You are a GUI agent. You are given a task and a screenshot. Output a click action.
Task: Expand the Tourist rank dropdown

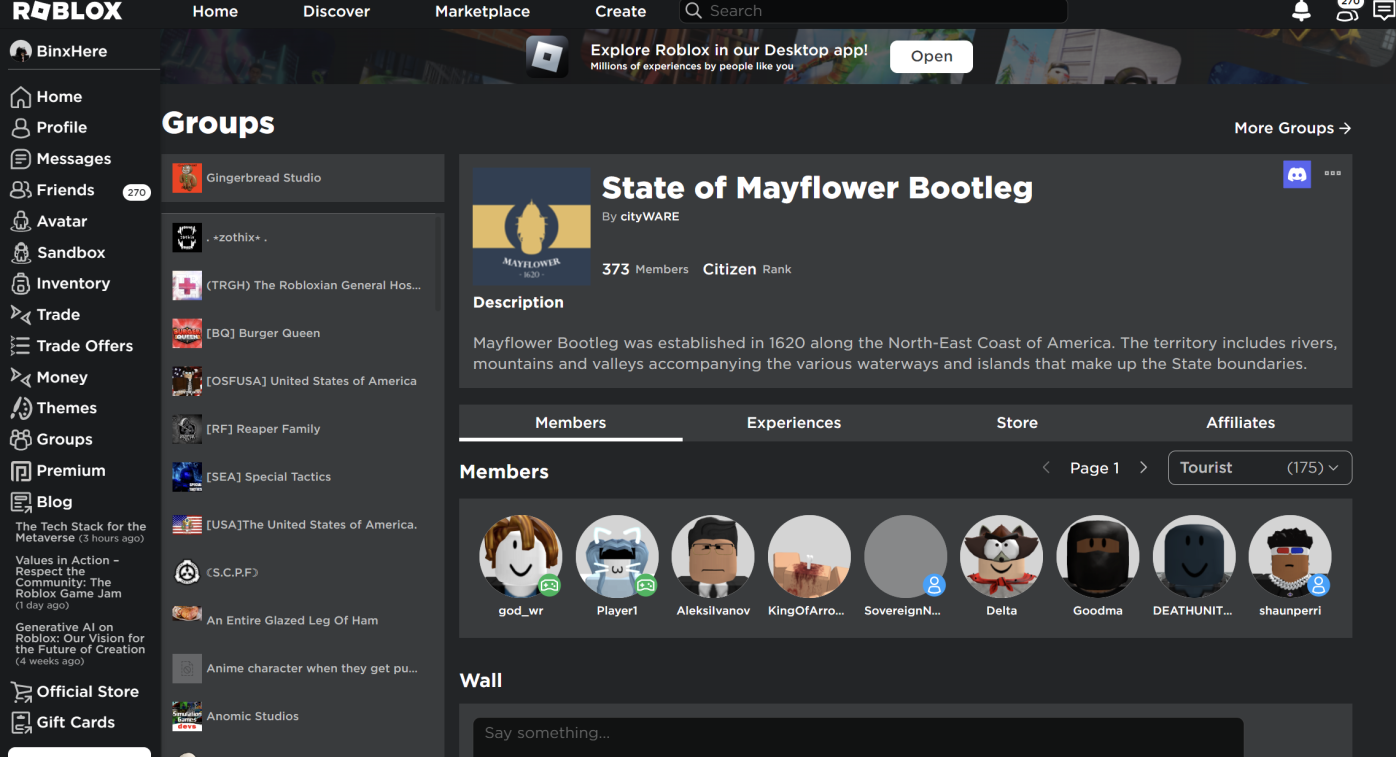1259,468
